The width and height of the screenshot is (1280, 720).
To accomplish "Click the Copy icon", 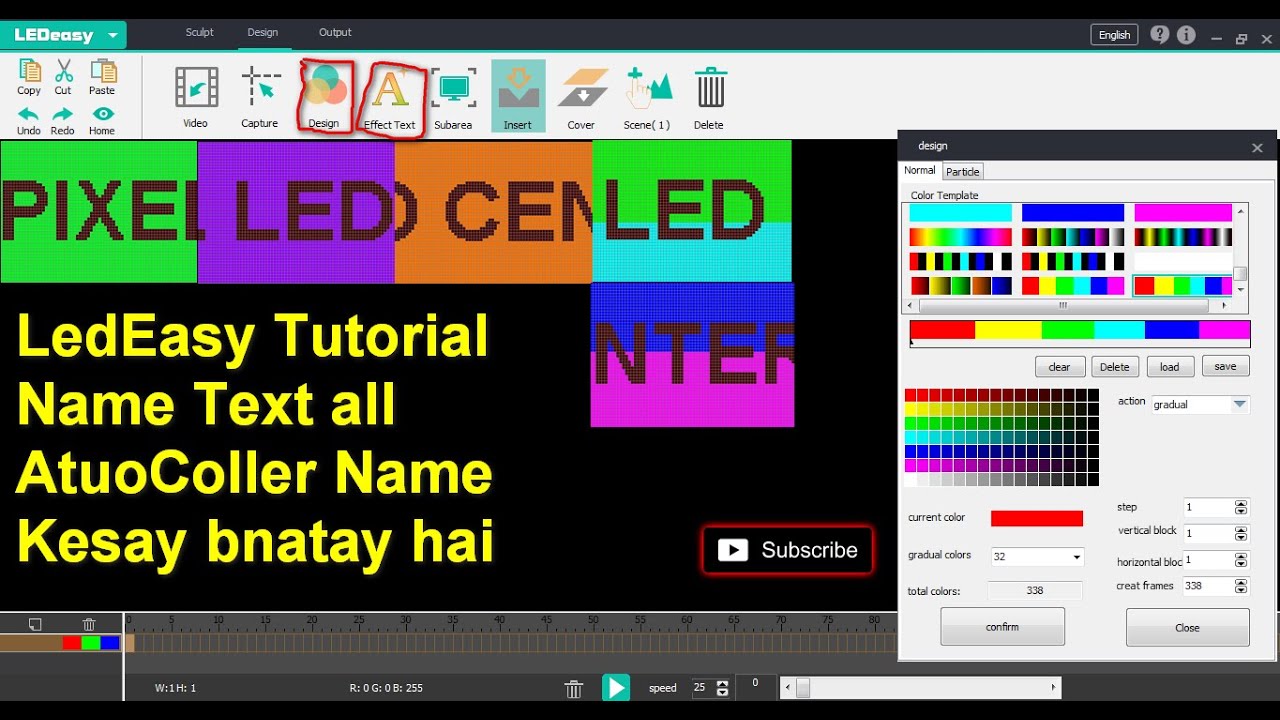I will (x=29, y=72).
